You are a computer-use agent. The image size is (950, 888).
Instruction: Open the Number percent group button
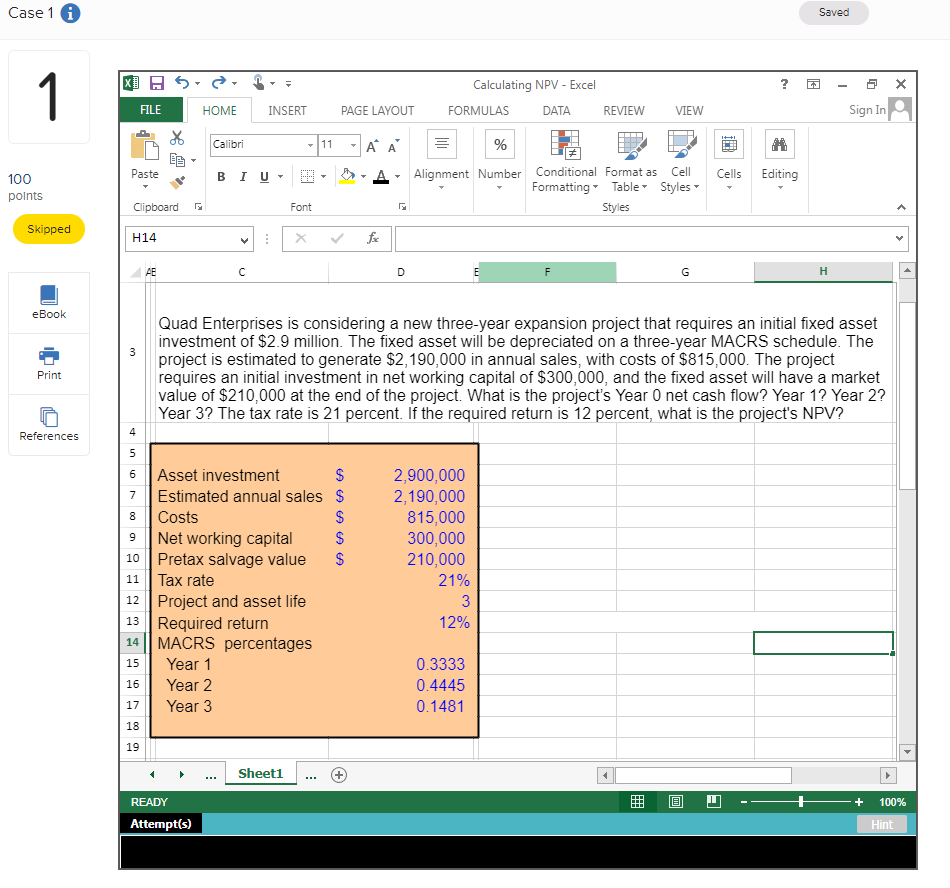[500, 144]
